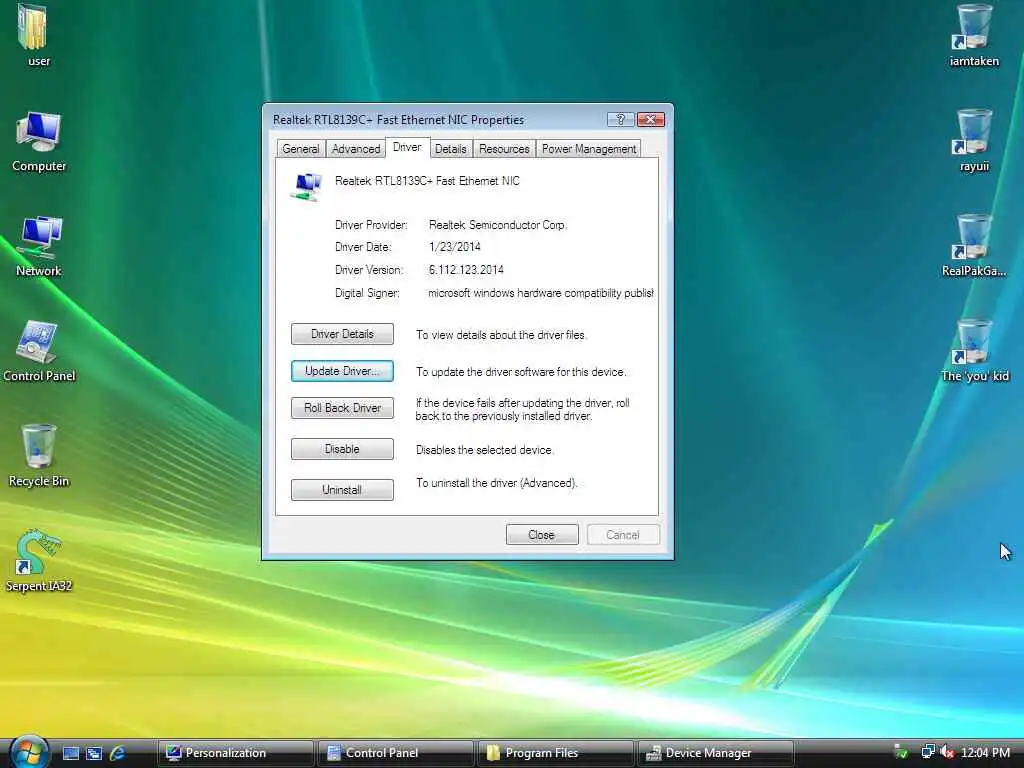The width and height of the screenshot is (1024, 768).
Task: Switch to the Advanced tab
Action: (x=356, y=149)
